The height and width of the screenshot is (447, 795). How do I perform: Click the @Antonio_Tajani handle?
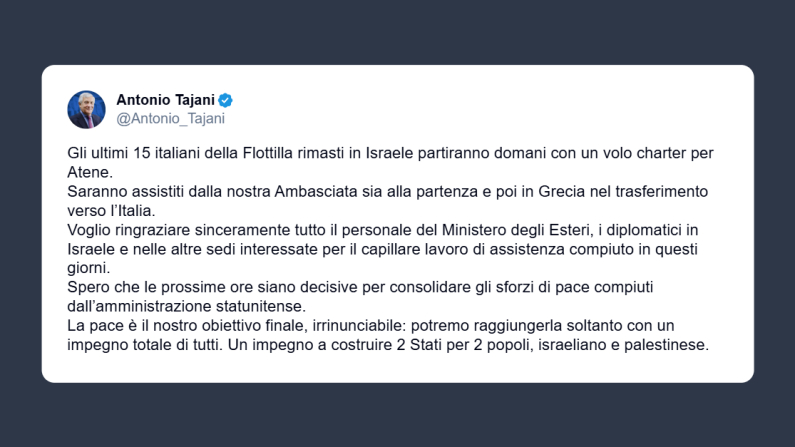[170, 118]
